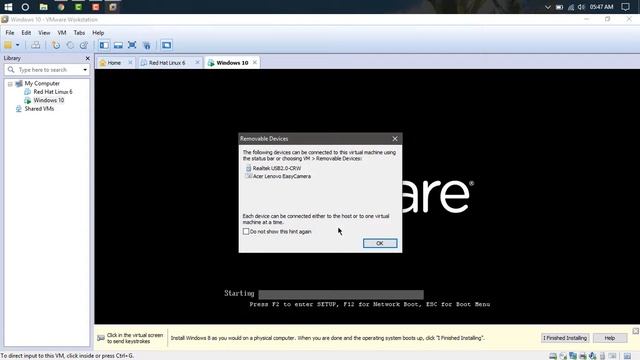Click the display status bar icon
Image resolution: width=640 pixels, height=360 pixels.
point(612,356)
